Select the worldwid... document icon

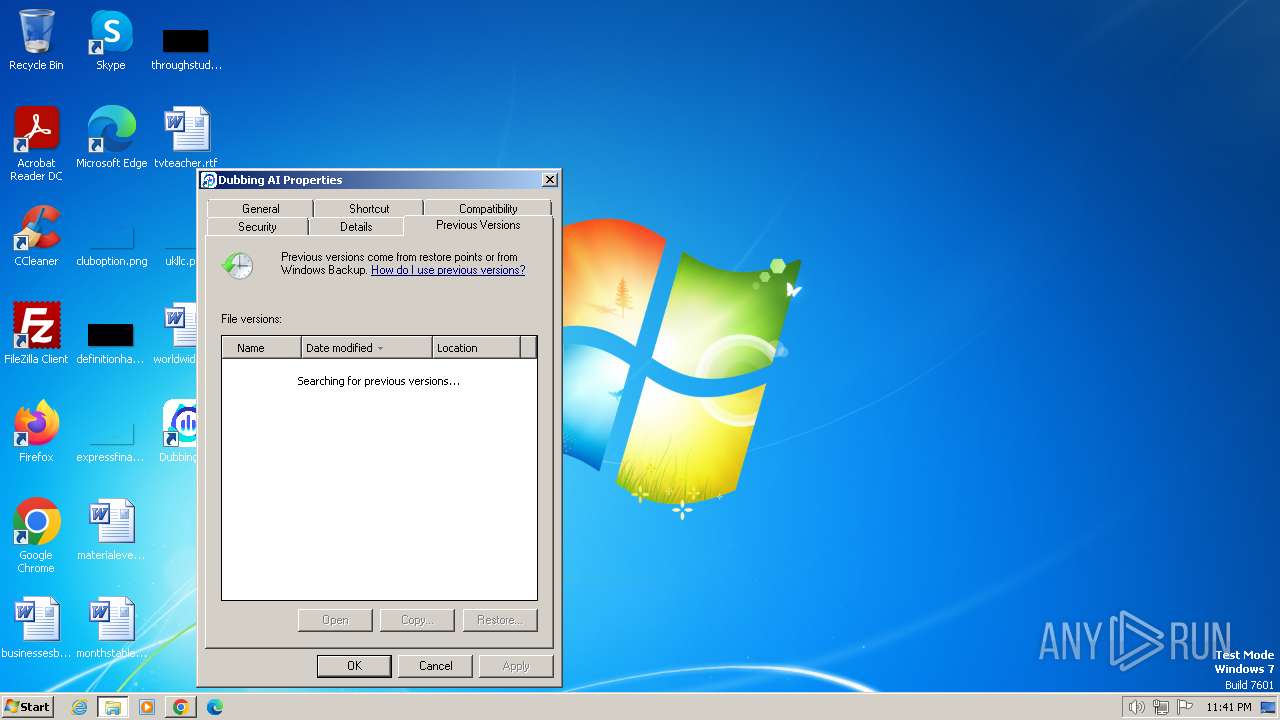pyautogui.click(x=178, y=334)
